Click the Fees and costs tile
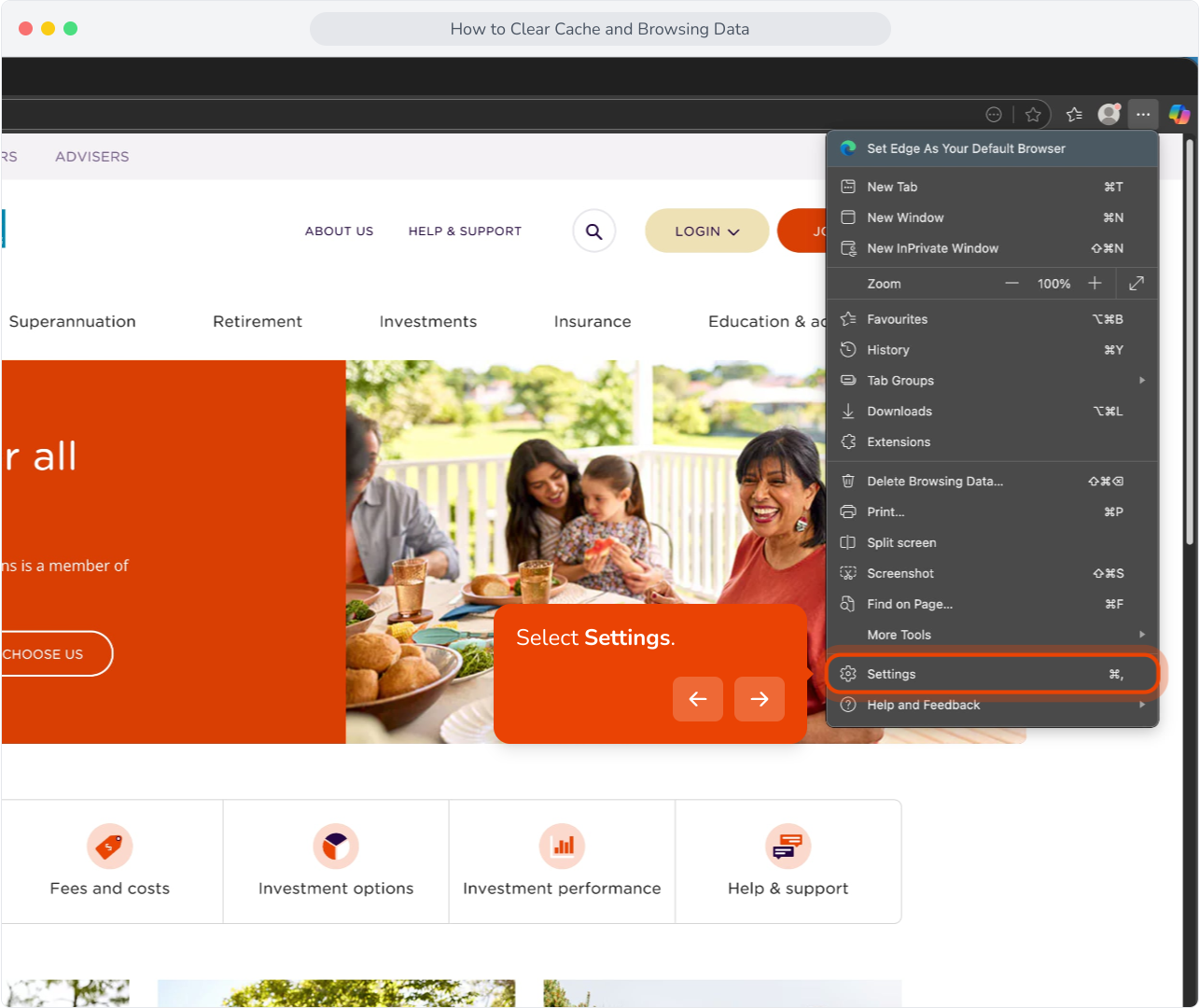Image resolution: width=1200 pixels, height=1008 pixels. (x=110, y=861)
